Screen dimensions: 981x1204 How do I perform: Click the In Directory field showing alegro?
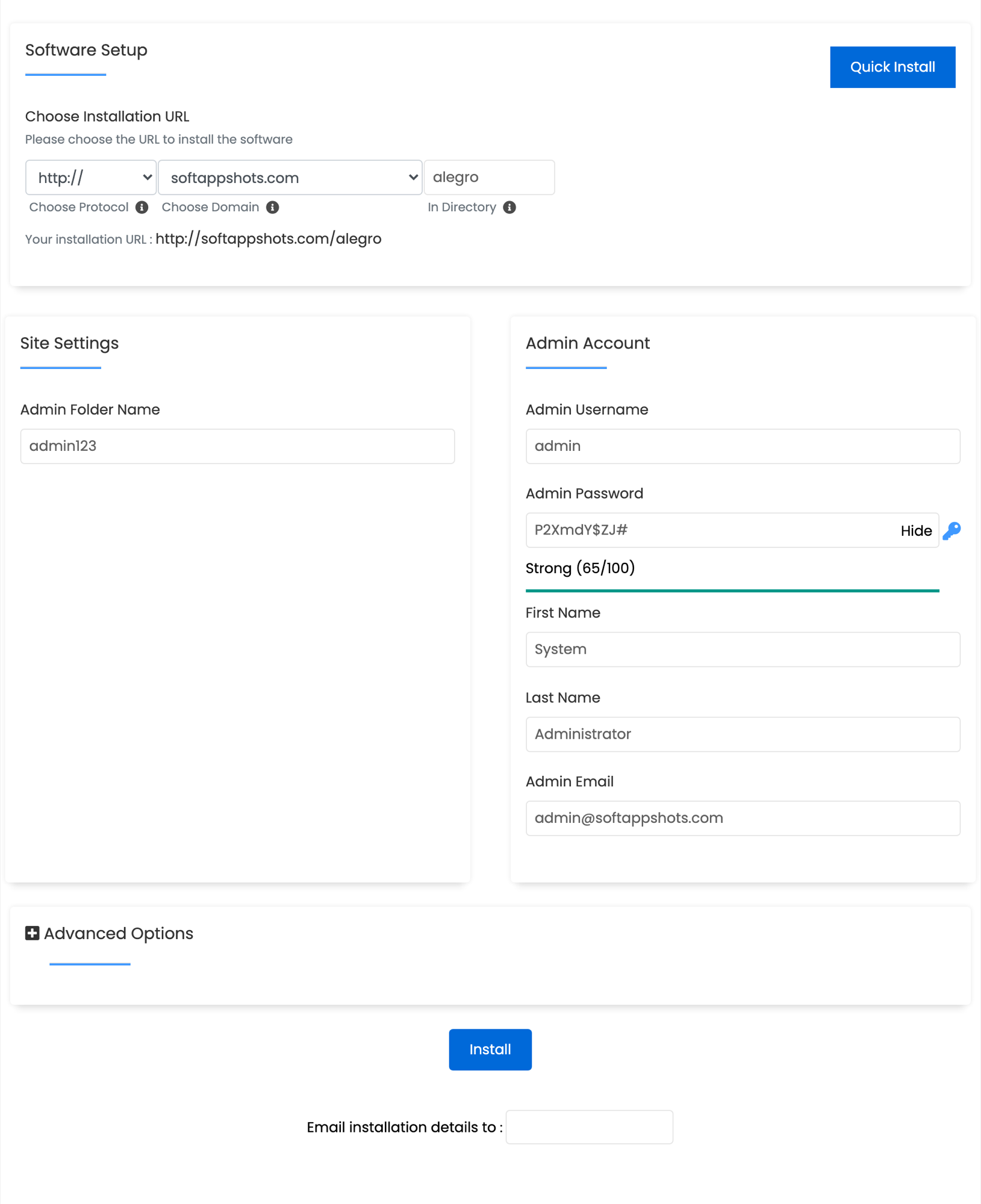[x=489, y=177]
